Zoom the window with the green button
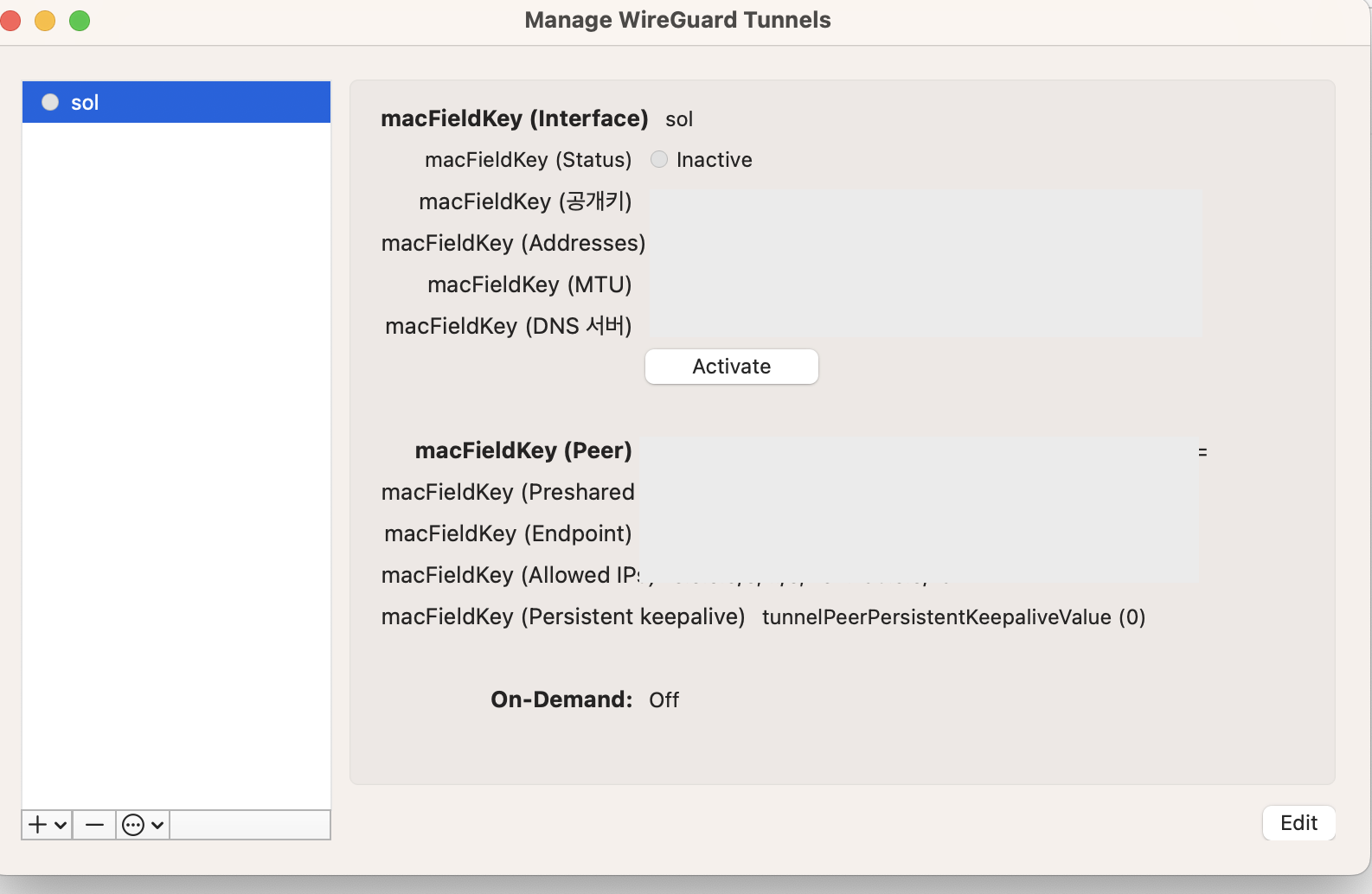Image resolution: width=1372 pixels, height=894 pixels. [x=80, y=21]
